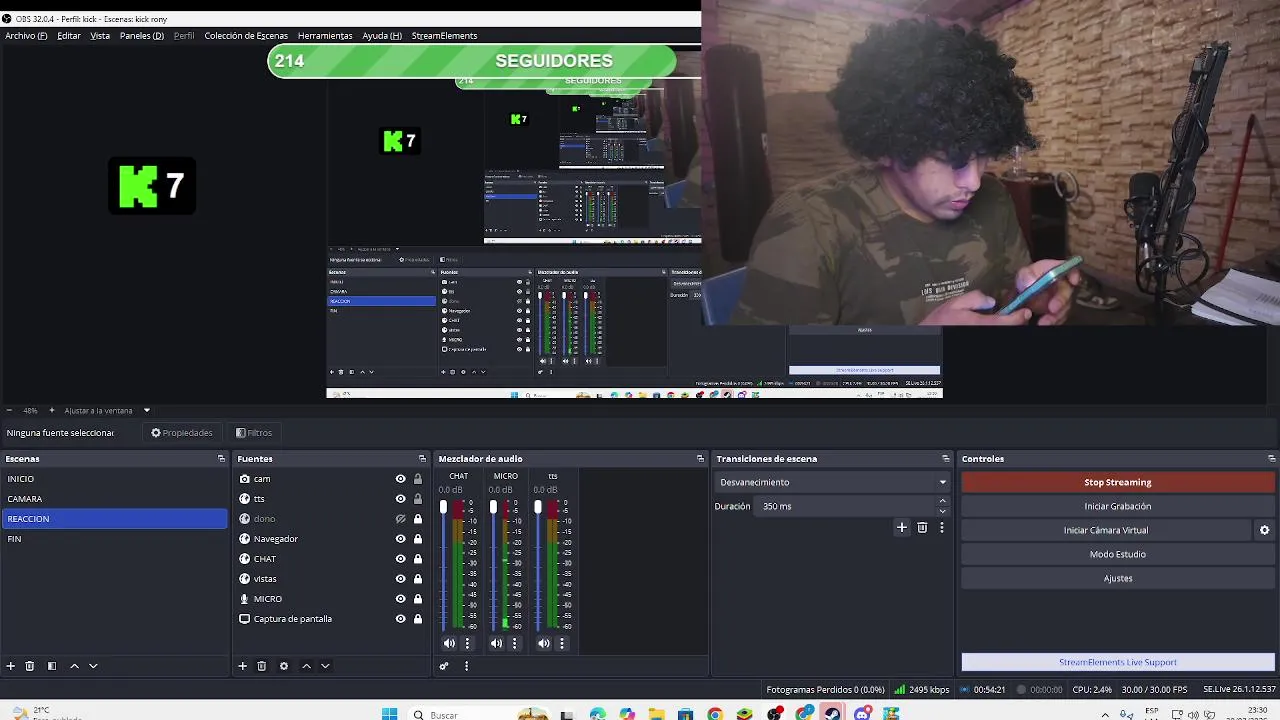Open virtual camera settings gear

tap(1264, 530)
